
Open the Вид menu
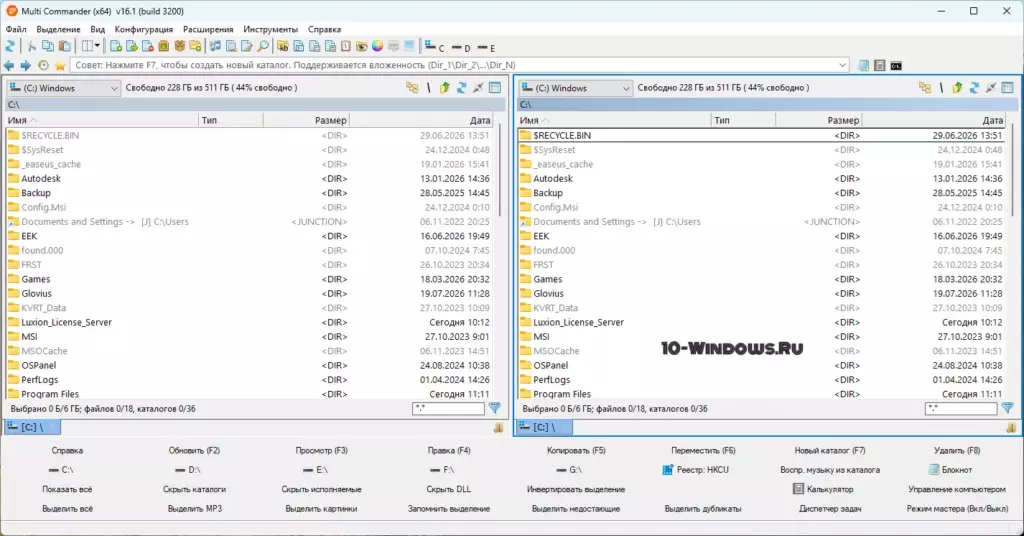tap(97, 29)
